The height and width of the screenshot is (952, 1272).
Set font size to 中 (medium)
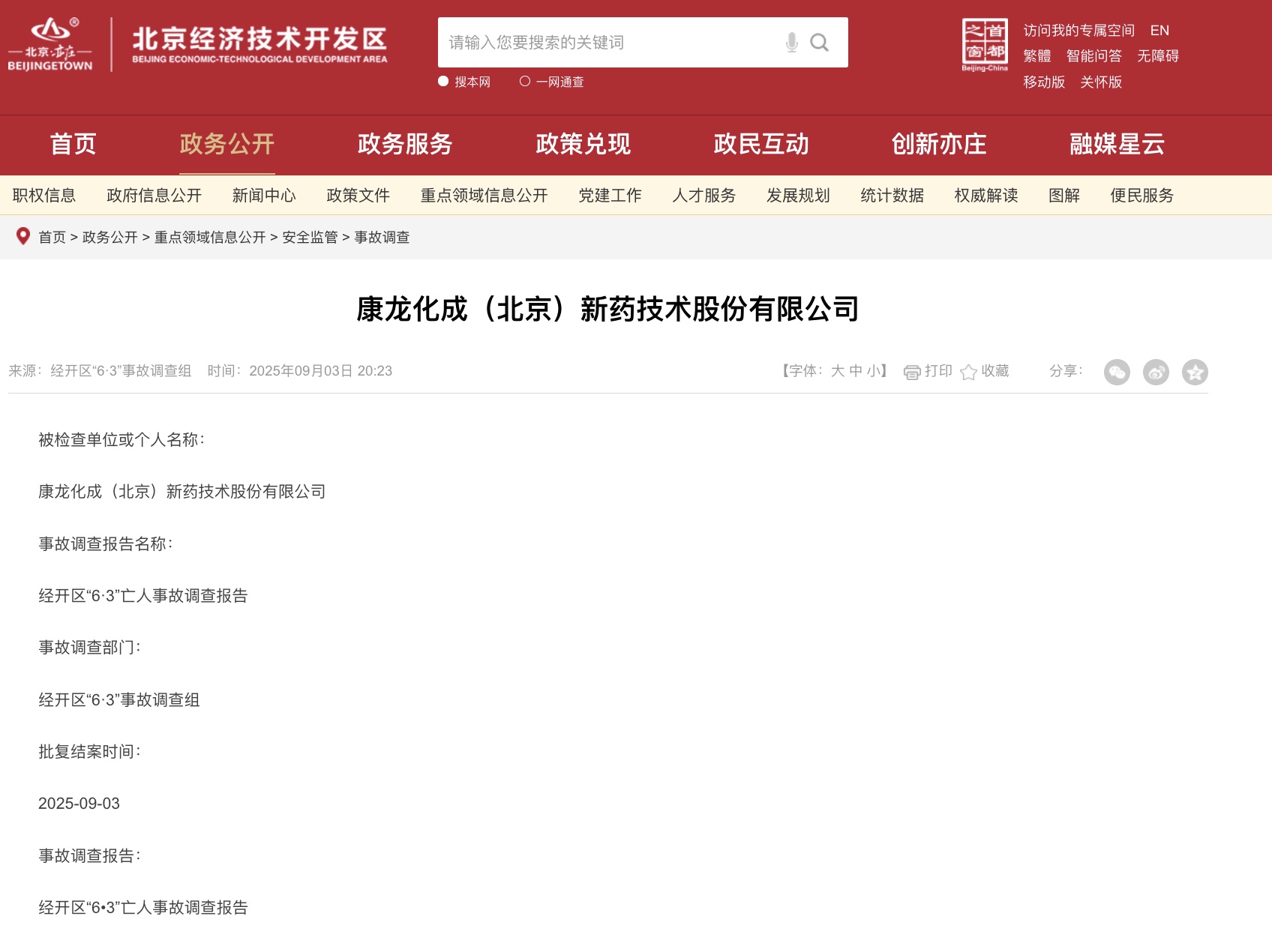(x=856, y=371)
